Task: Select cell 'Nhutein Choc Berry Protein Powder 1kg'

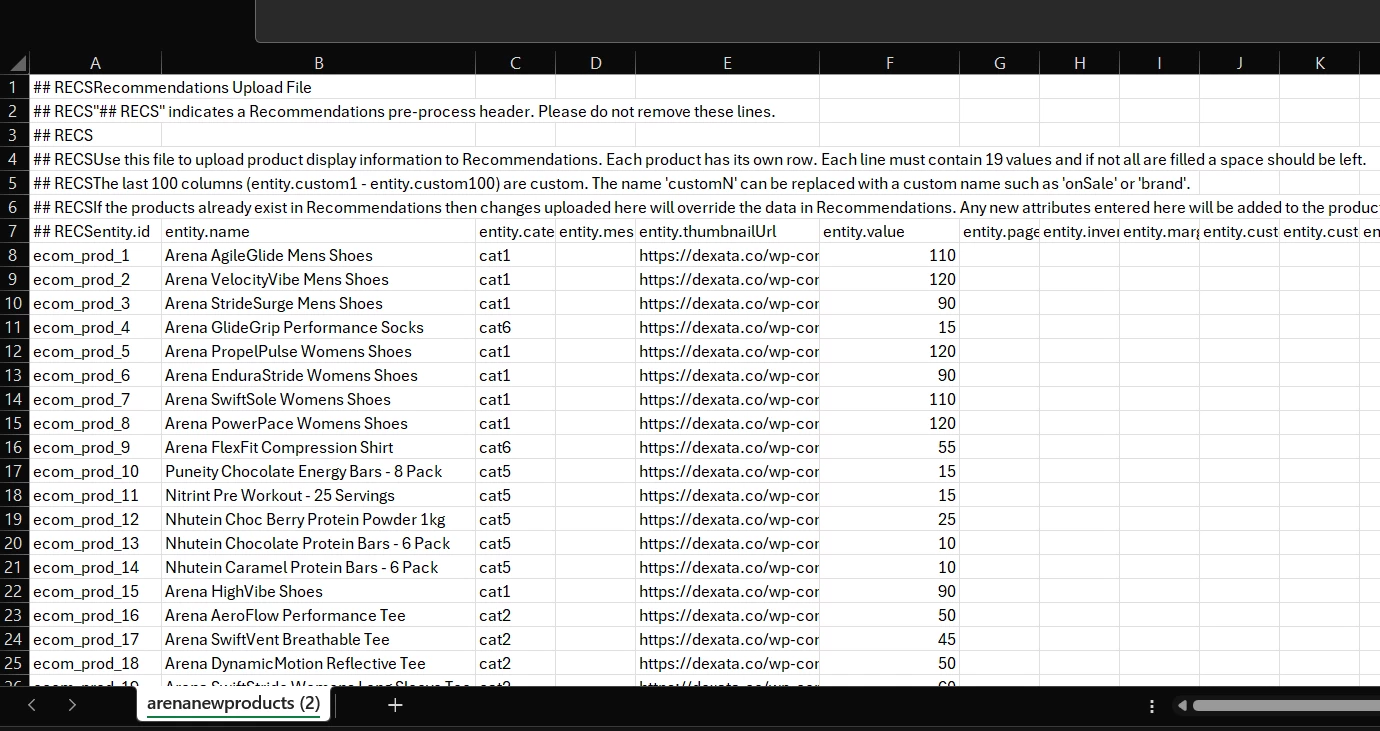Action: [318, 519]
